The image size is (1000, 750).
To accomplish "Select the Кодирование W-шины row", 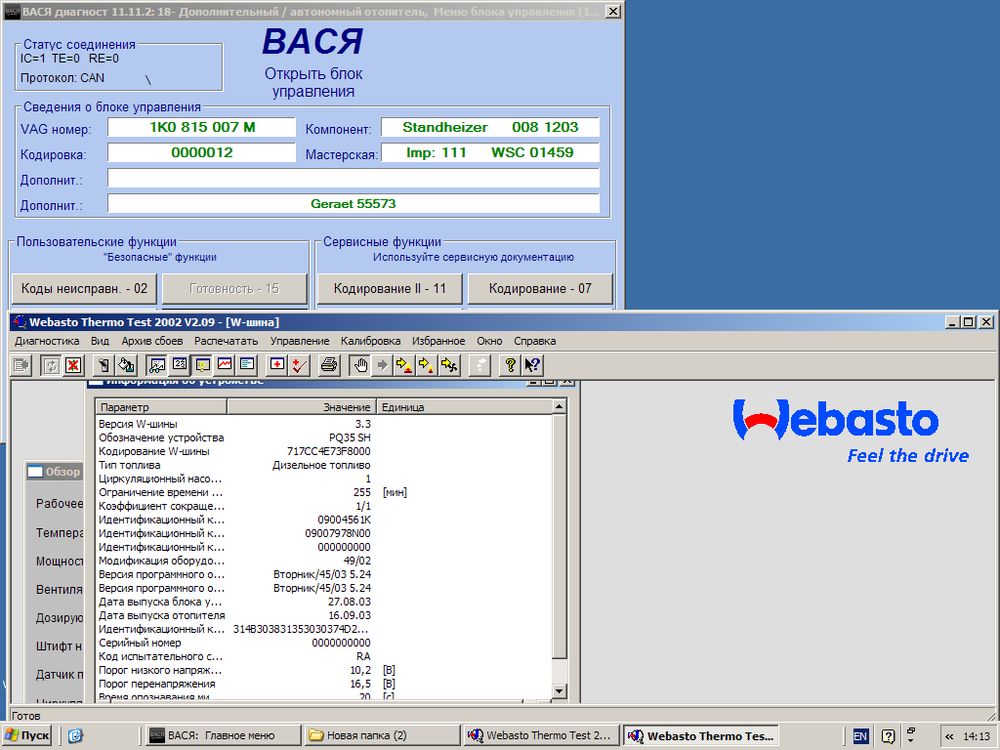I will (x=323, y=452).
